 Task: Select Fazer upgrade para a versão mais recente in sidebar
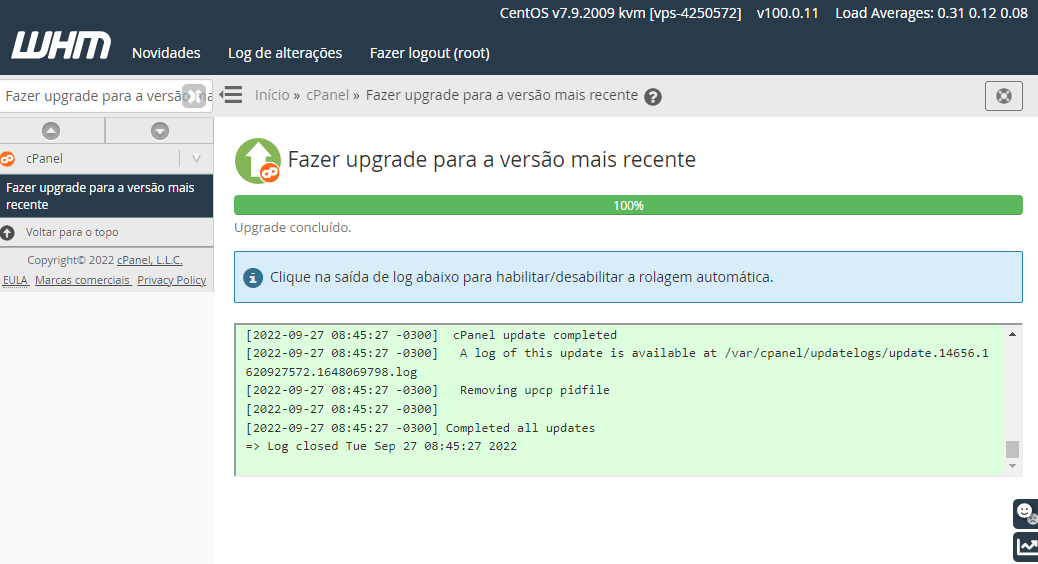point(107,196)
